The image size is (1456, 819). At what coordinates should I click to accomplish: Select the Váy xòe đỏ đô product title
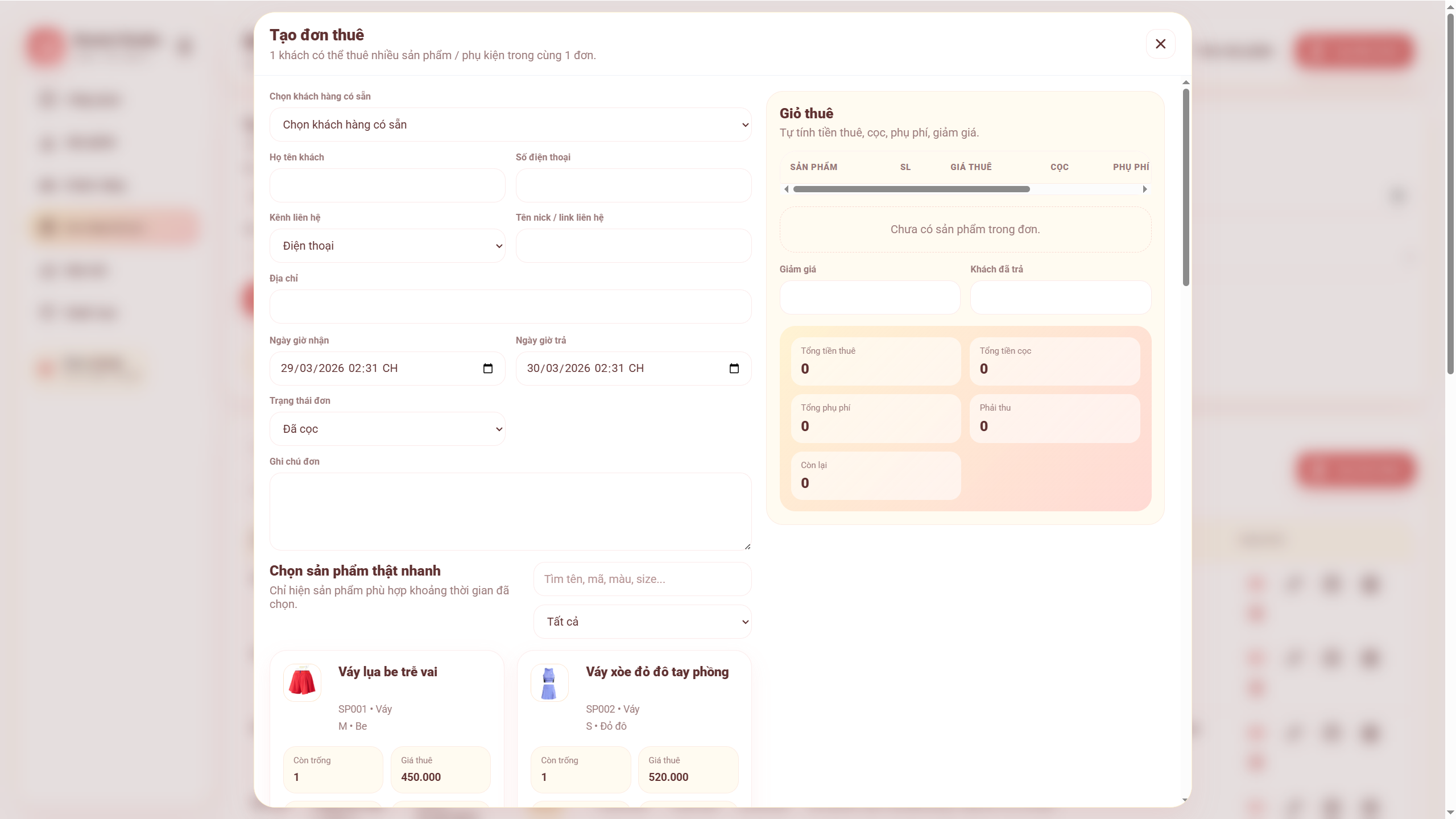657,672
